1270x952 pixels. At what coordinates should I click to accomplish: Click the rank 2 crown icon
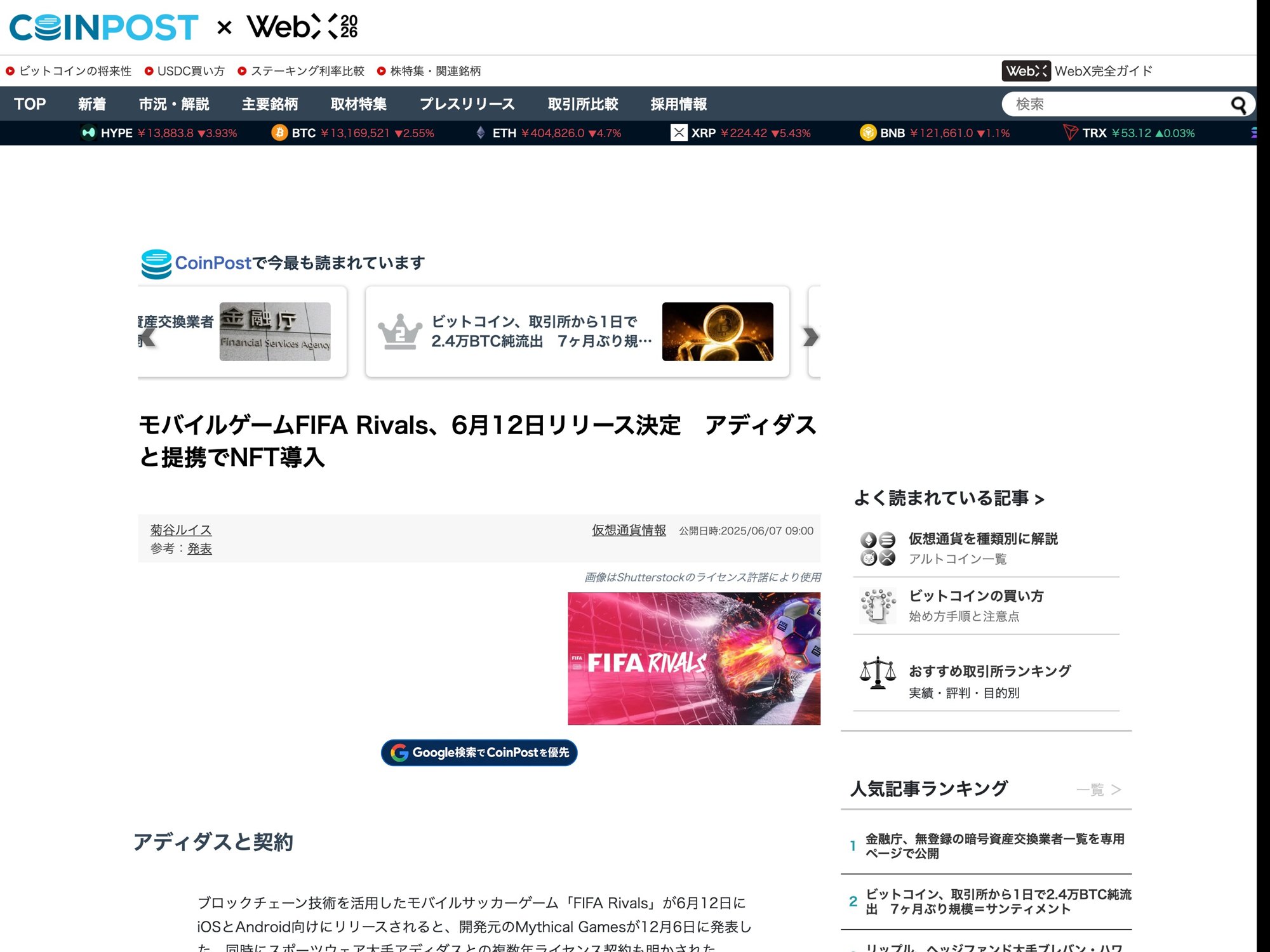tap(400, 332)
